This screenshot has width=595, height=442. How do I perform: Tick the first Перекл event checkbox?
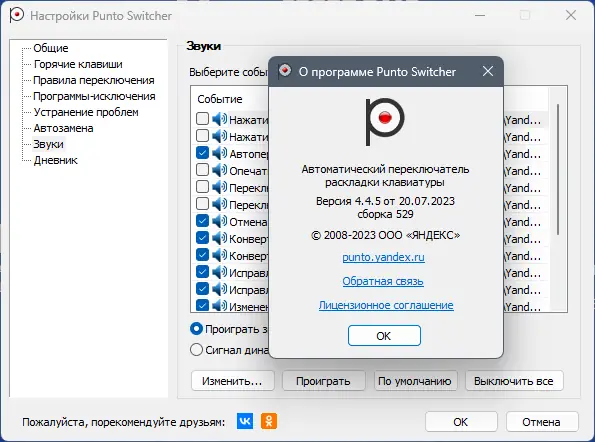(x=202, y=187)
